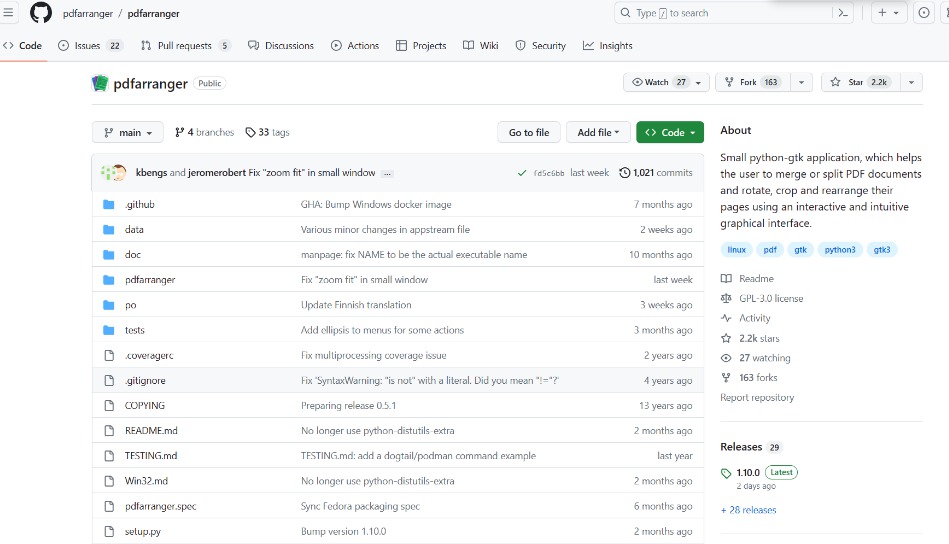Screen dimensions: 949x544
Task: Open the + 28 releases link
Action: click(749, 510)
